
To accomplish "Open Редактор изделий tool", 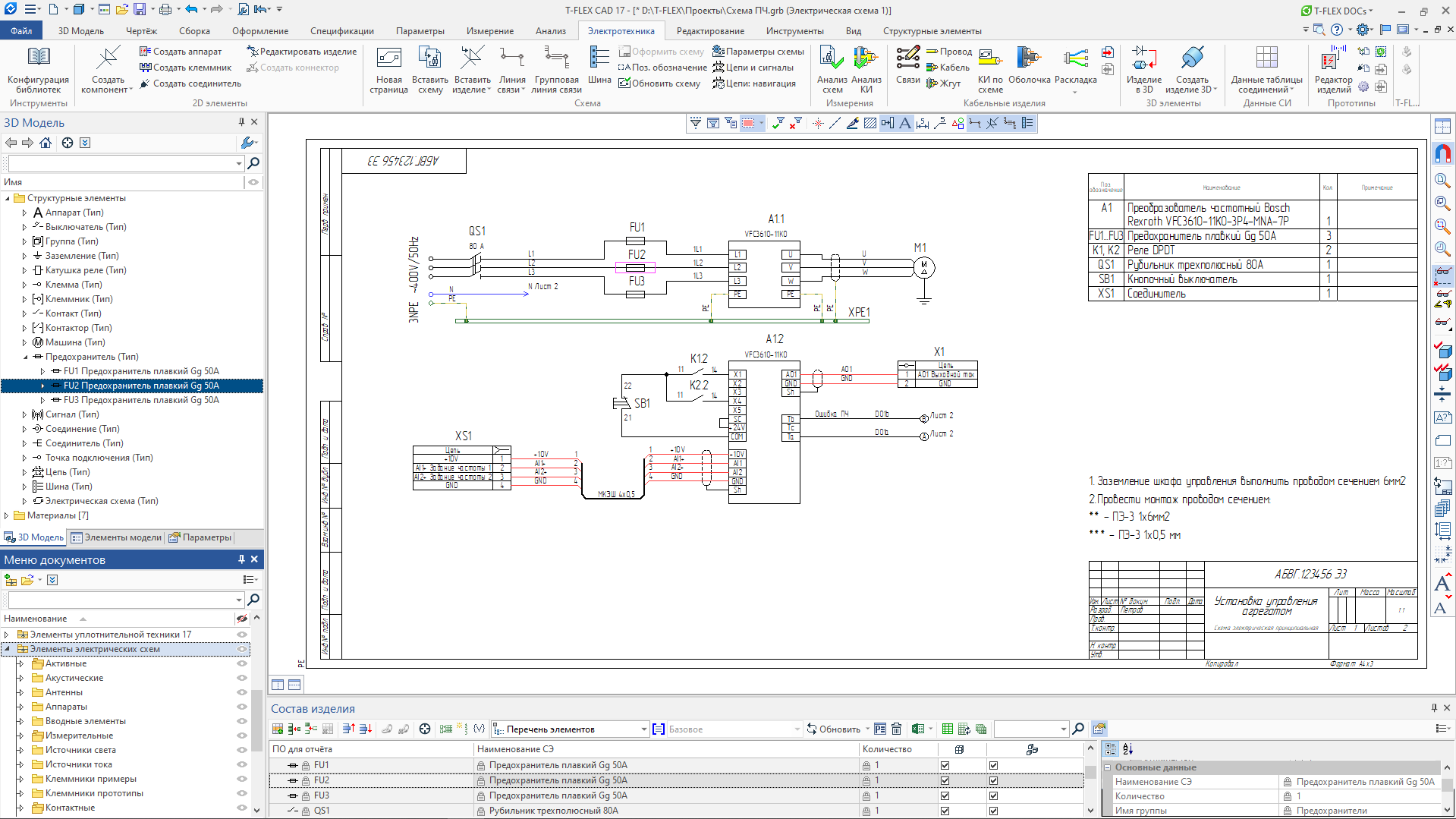I will [1333, 68].
